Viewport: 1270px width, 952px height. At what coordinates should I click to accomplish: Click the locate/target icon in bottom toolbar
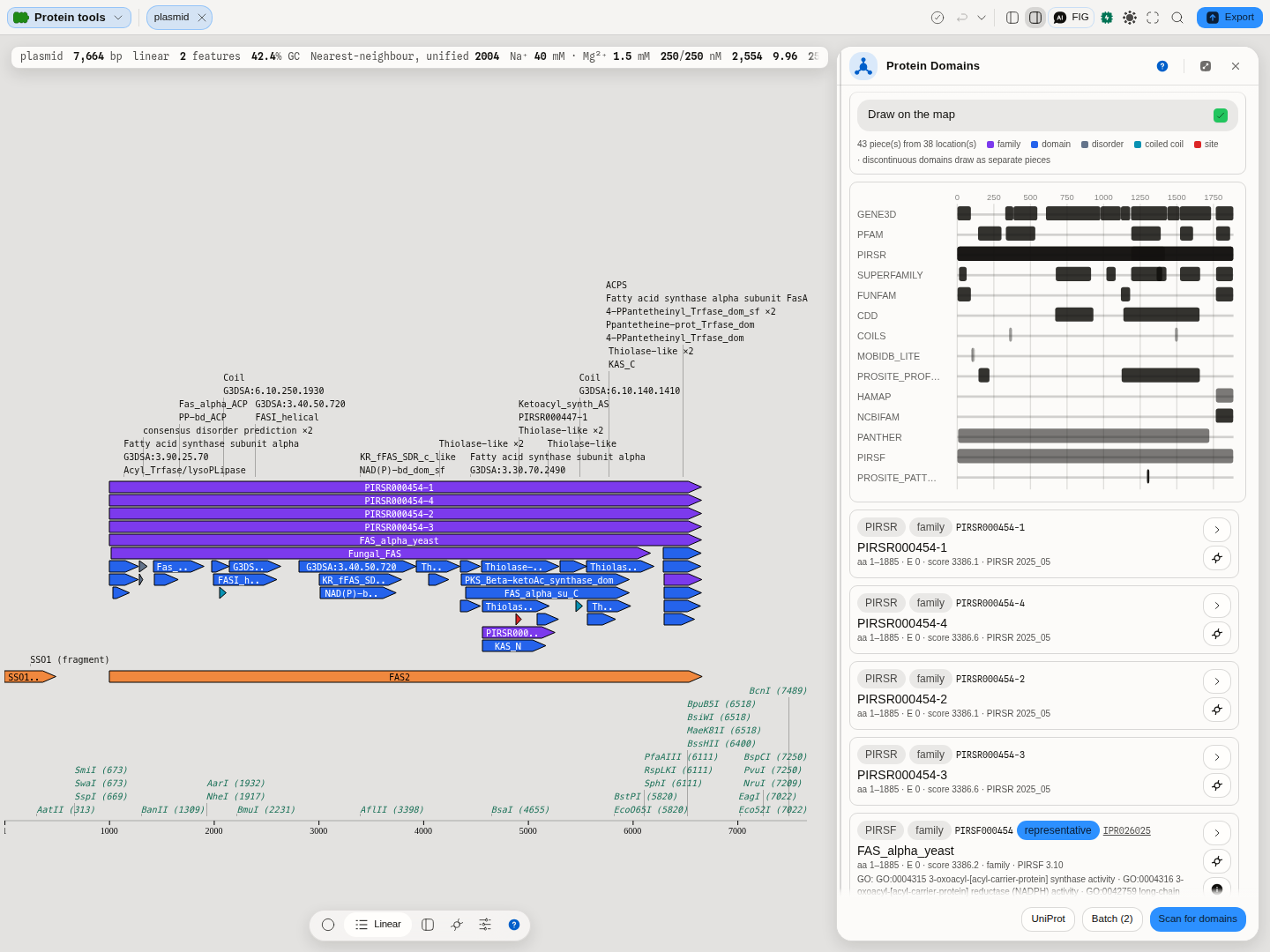(457, 925)
